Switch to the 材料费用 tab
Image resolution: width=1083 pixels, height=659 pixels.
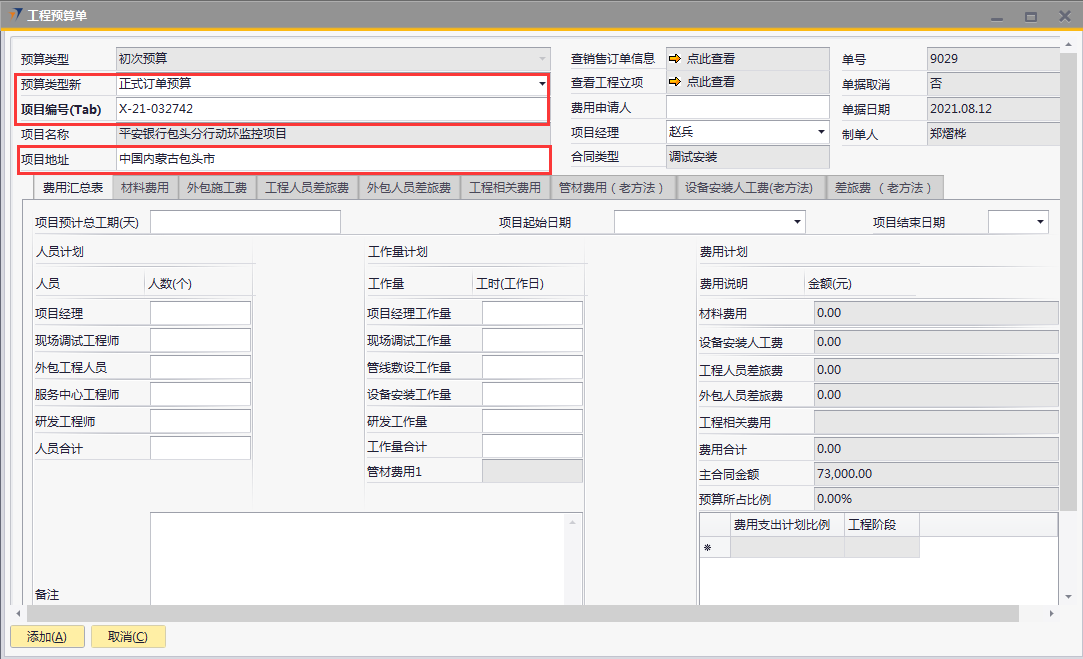(x=145, y=188)
